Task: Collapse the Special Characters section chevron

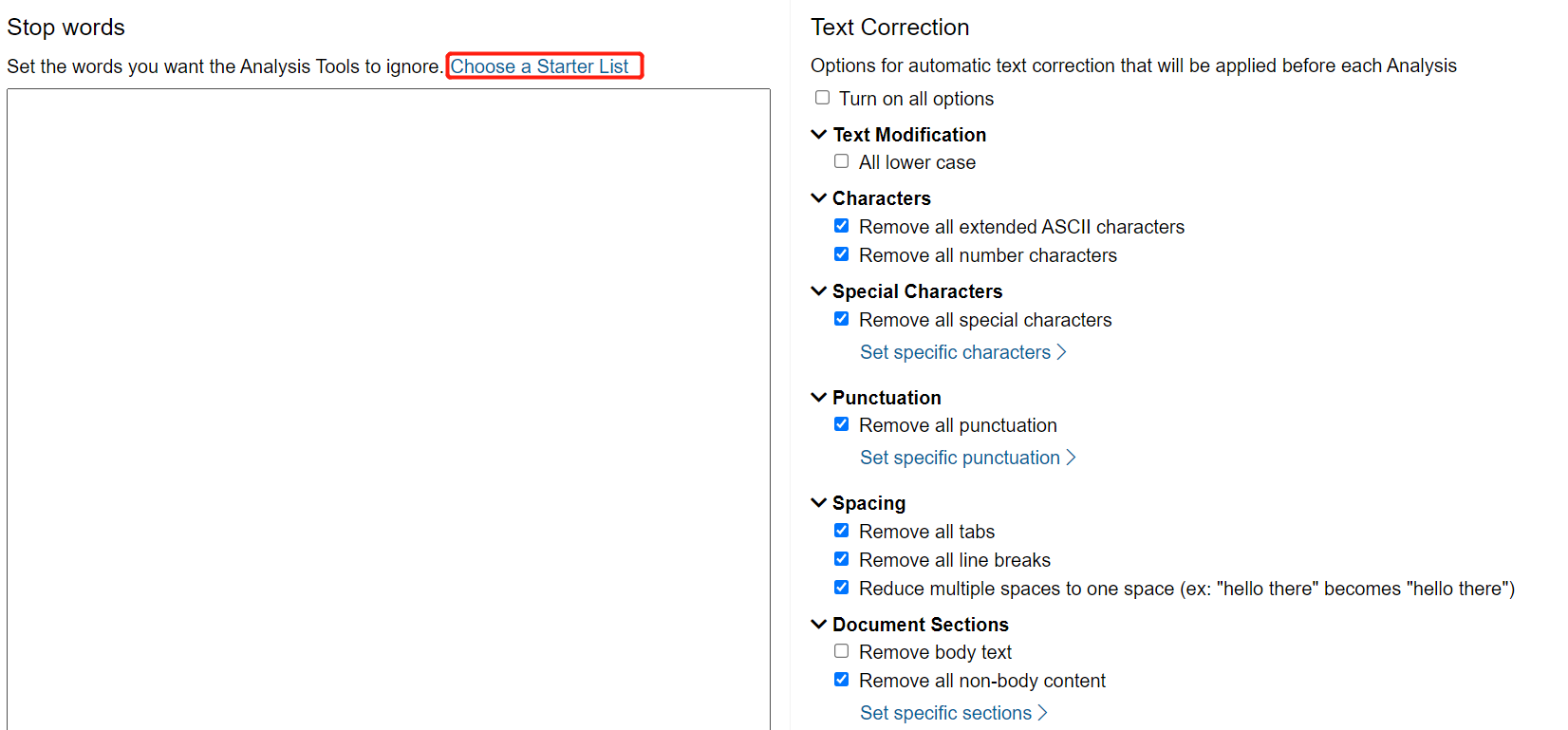Action: tap(819, 291)
